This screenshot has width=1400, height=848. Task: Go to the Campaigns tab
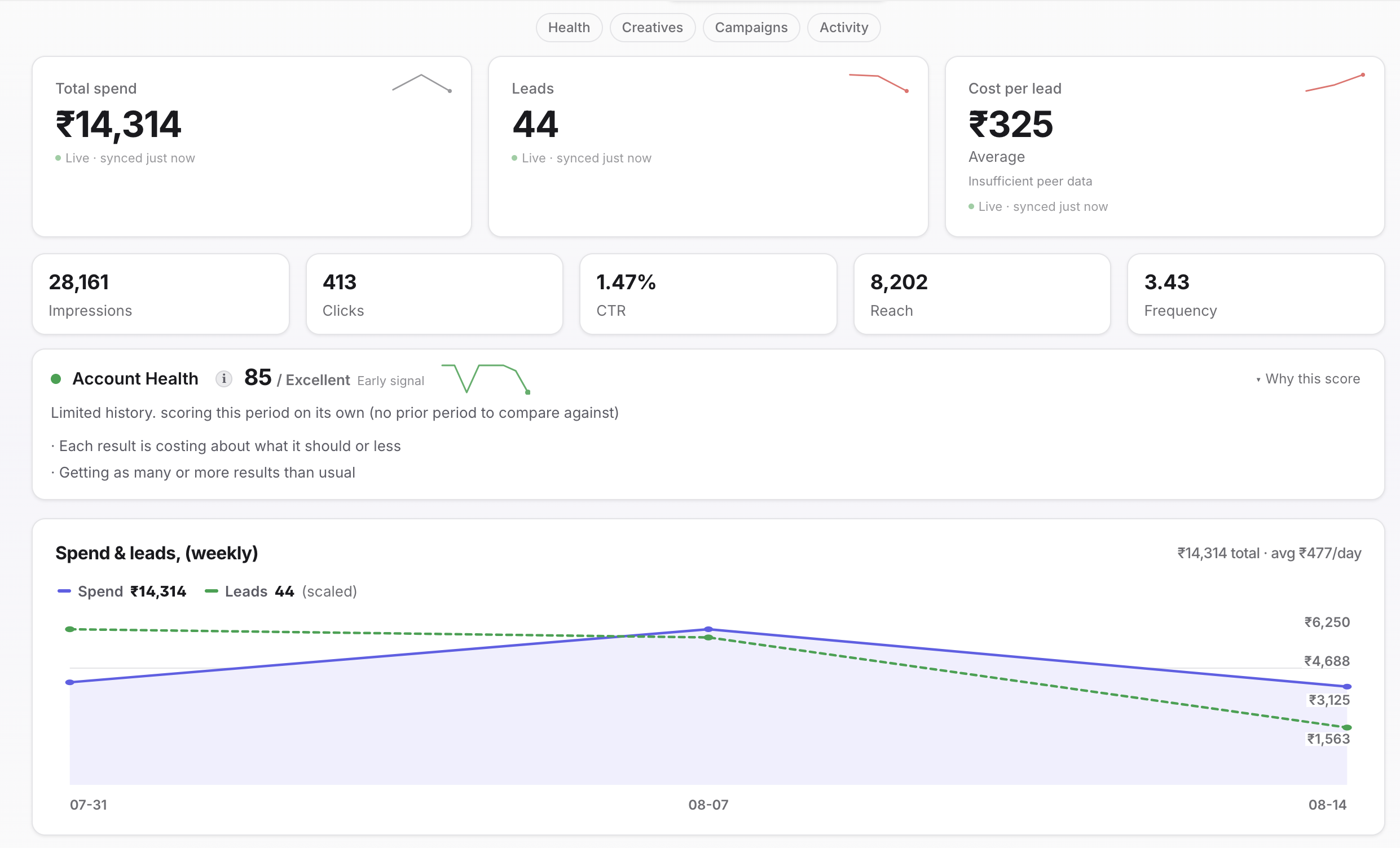click(x=751, y=27)
